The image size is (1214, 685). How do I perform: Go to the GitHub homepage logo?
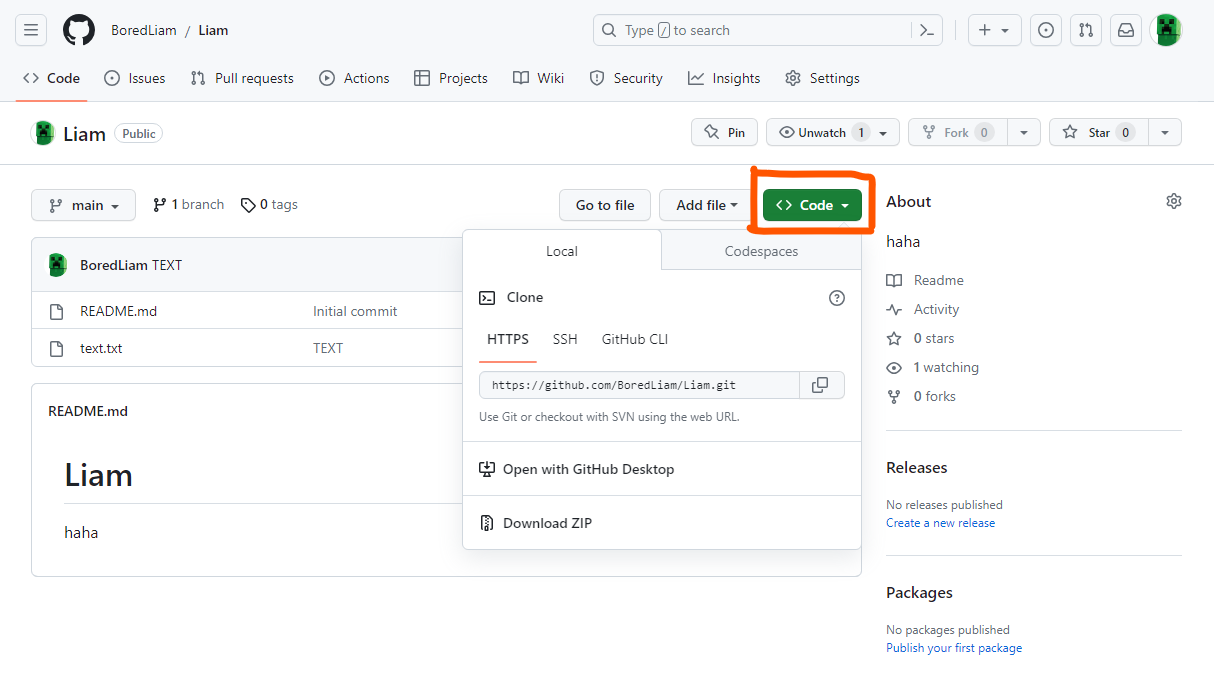click(x=79, y=30)
